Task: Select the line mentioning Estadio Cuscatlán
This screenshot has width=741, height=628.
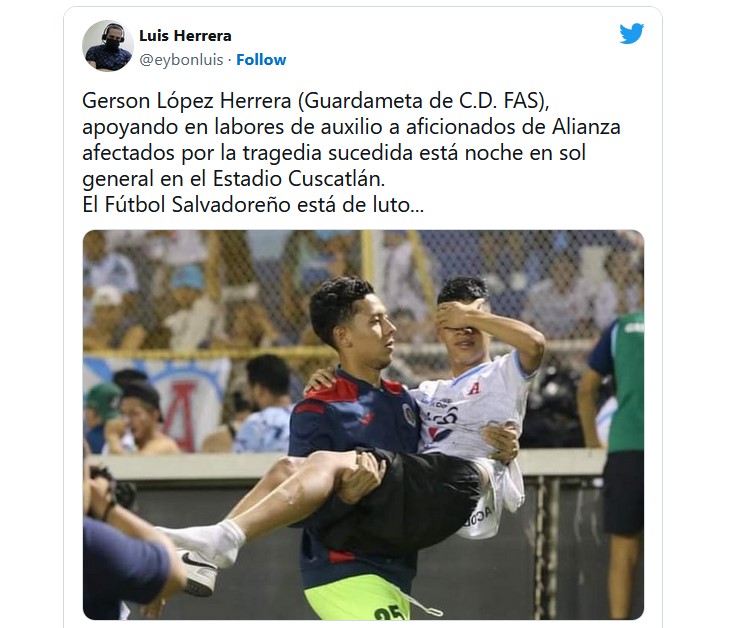Action: [234, 179]
